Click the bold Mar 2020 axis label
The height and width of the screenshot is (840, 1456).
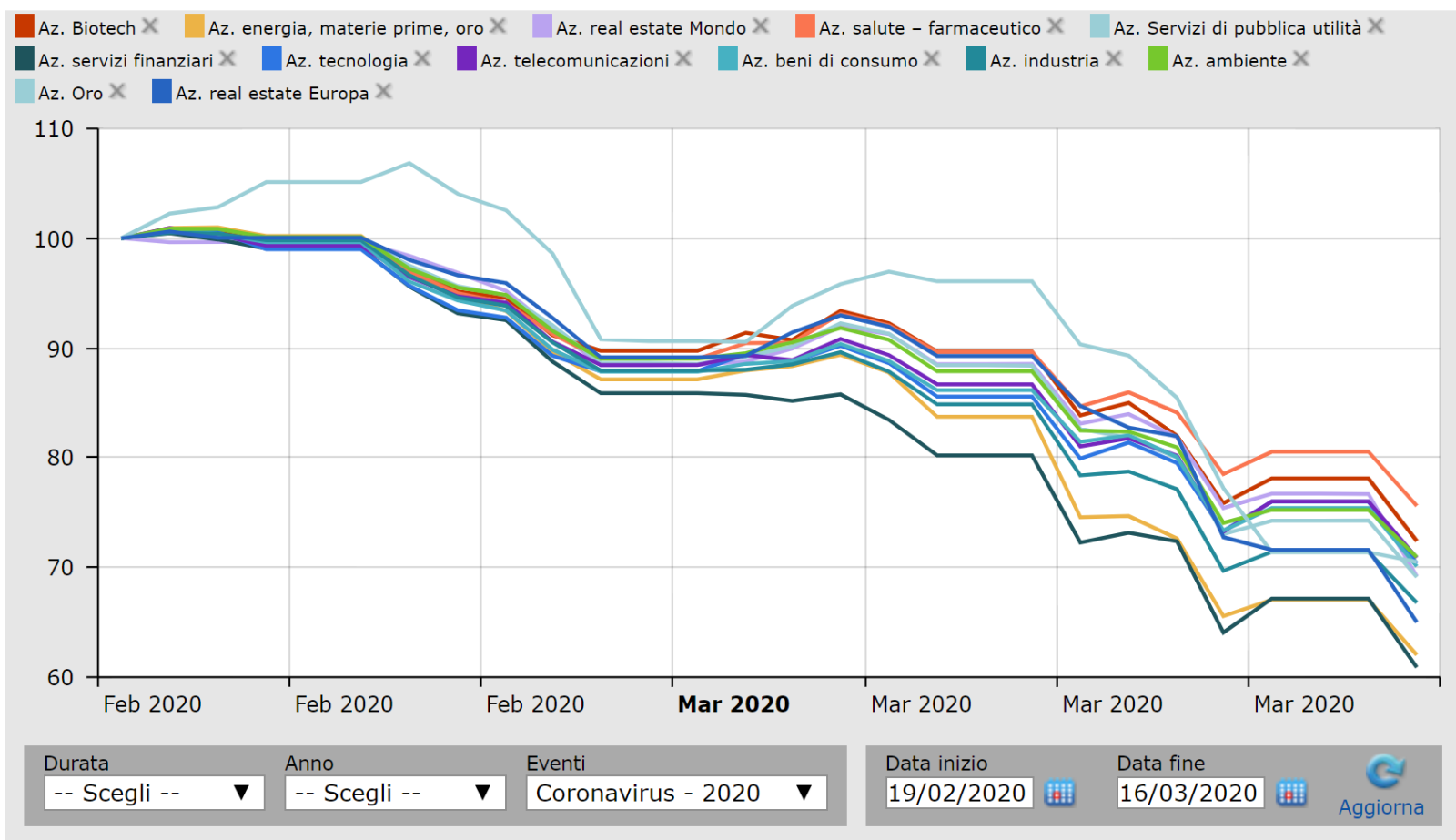[733, 703]
